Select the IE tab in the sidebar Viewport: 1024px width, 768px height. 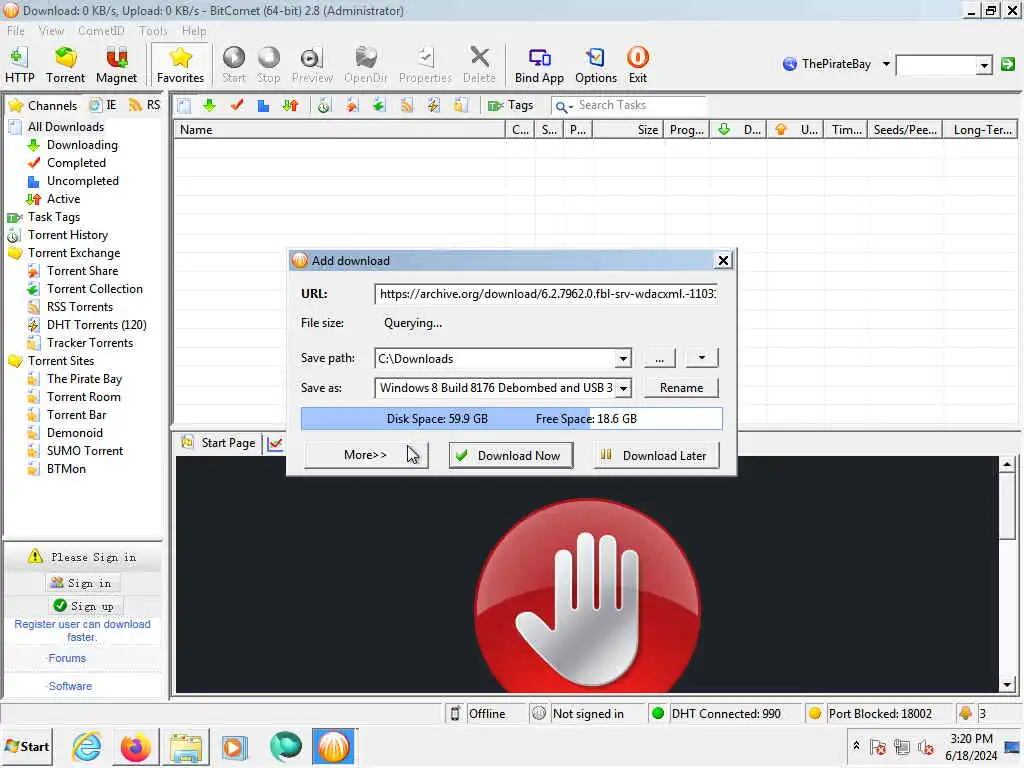[x=103, y=105]
